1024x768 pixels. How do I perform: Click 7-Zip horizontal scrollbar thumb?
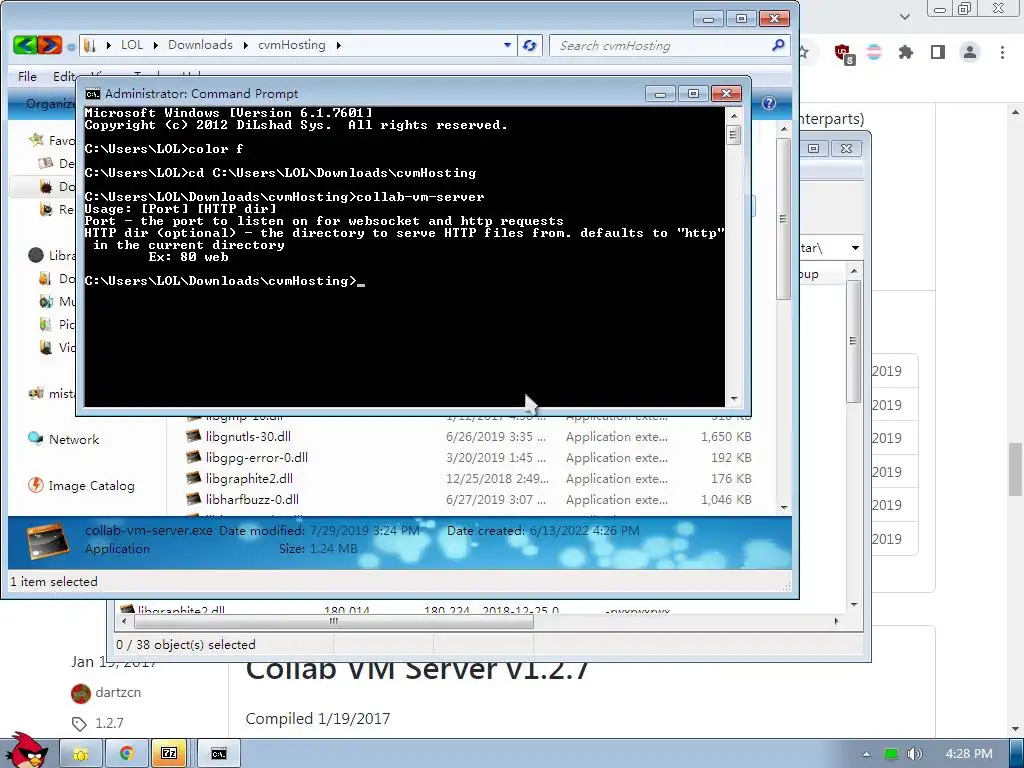pos(334,621)
